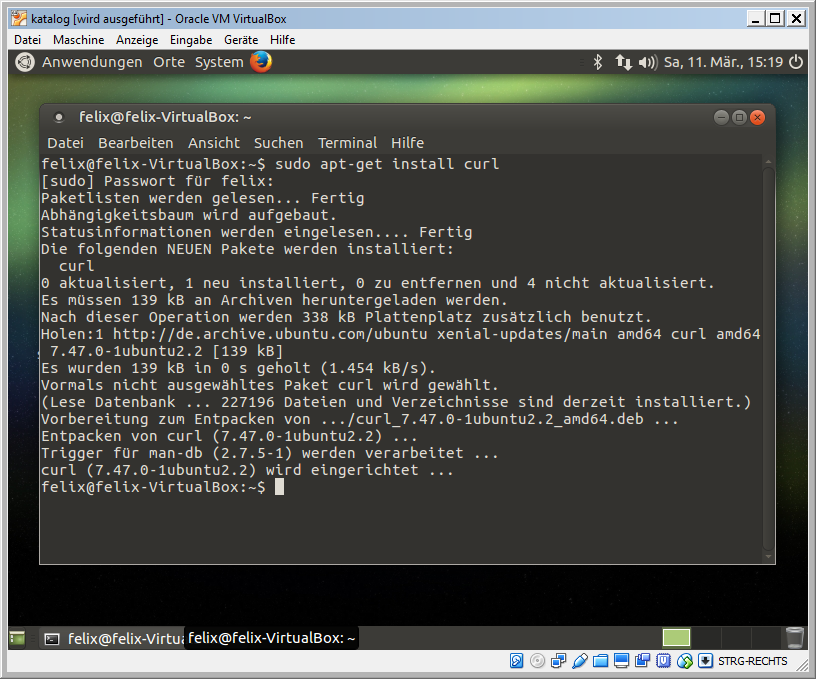This screenshot has height=679, width=816.
Task: Click the VirtualBox shared folders status icon
Action: tap(599, 661)
